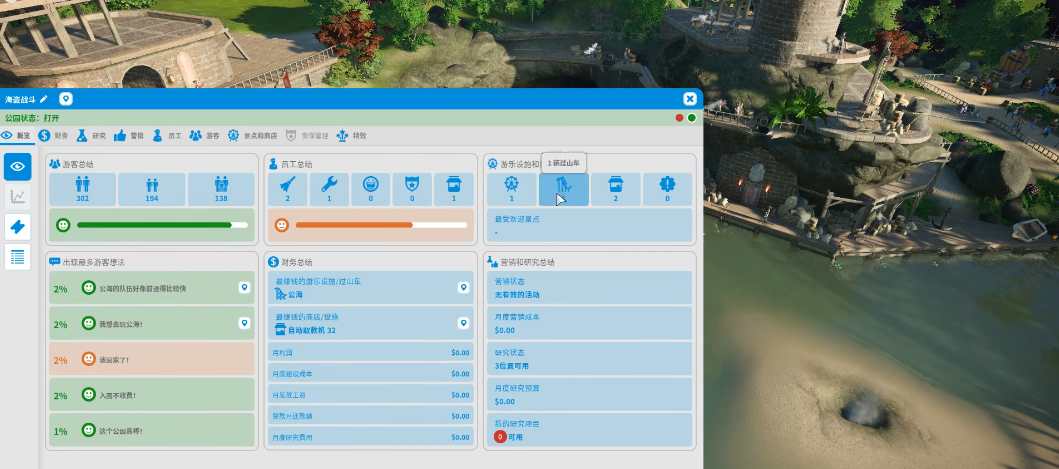This screenshot has height=469, width=1059.
Task: Close the park management window
Action: click(690, 99)
